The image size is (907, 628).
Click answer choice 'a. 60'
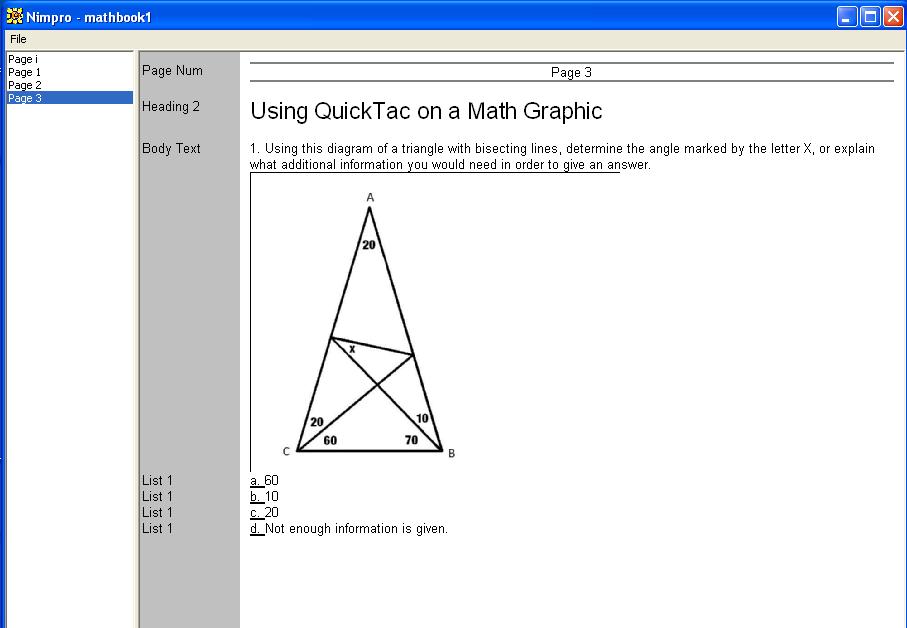coord(264,481)
